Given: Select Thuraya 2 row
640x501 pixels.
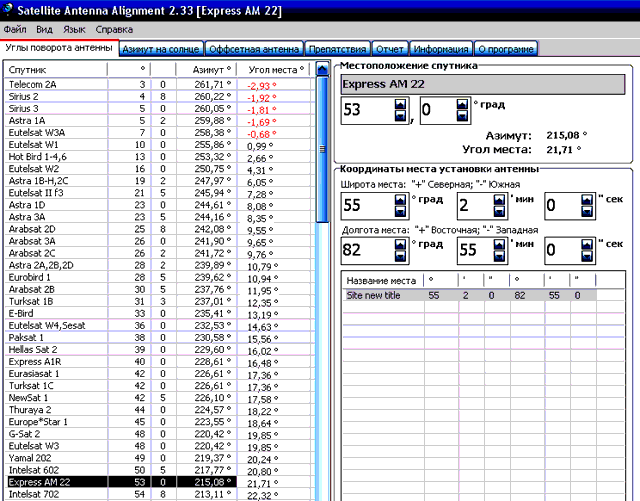Looking at the screenshot, I should [159, 410].
